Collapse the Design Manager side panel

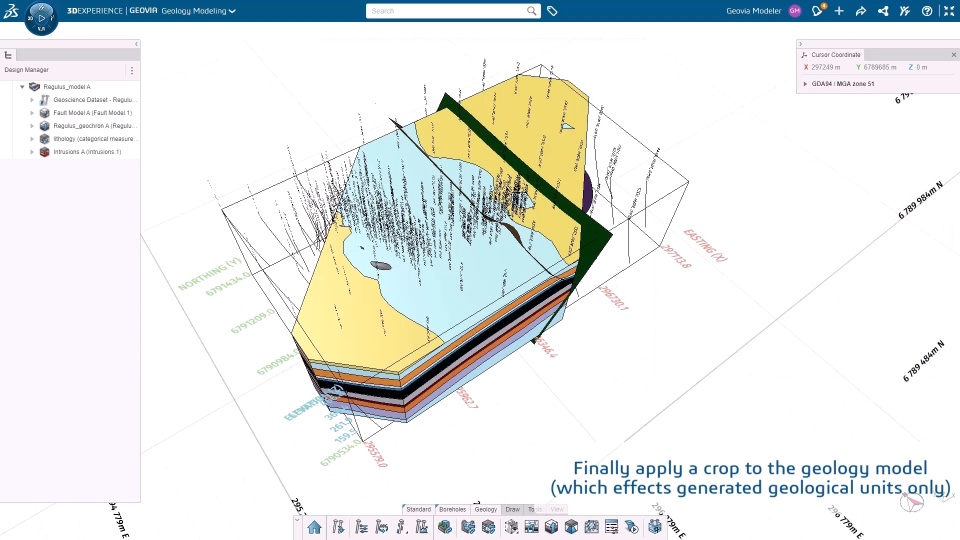pos(136,43)
